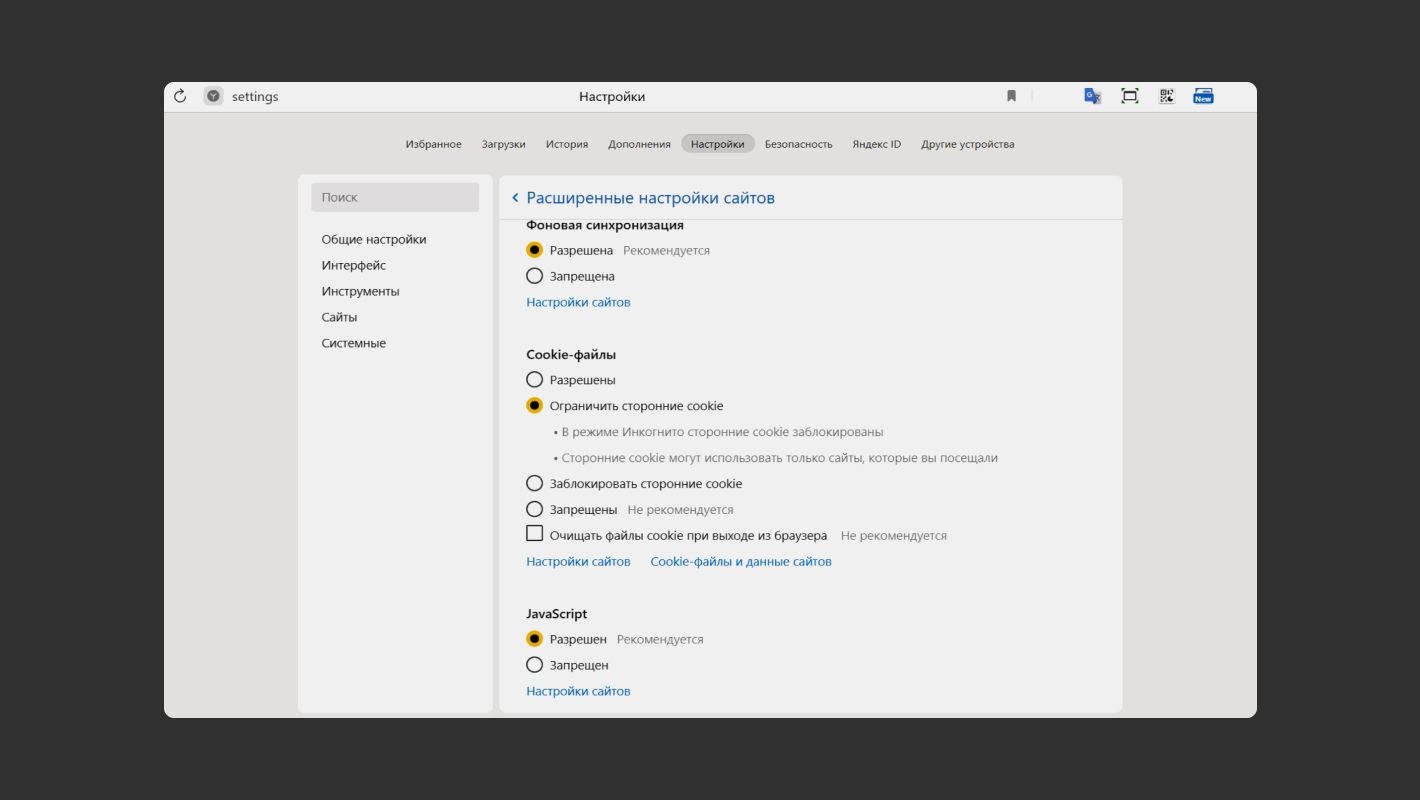Open the Загрузки tab
The height and width of the screenshot is (800, 1420).
503,144
